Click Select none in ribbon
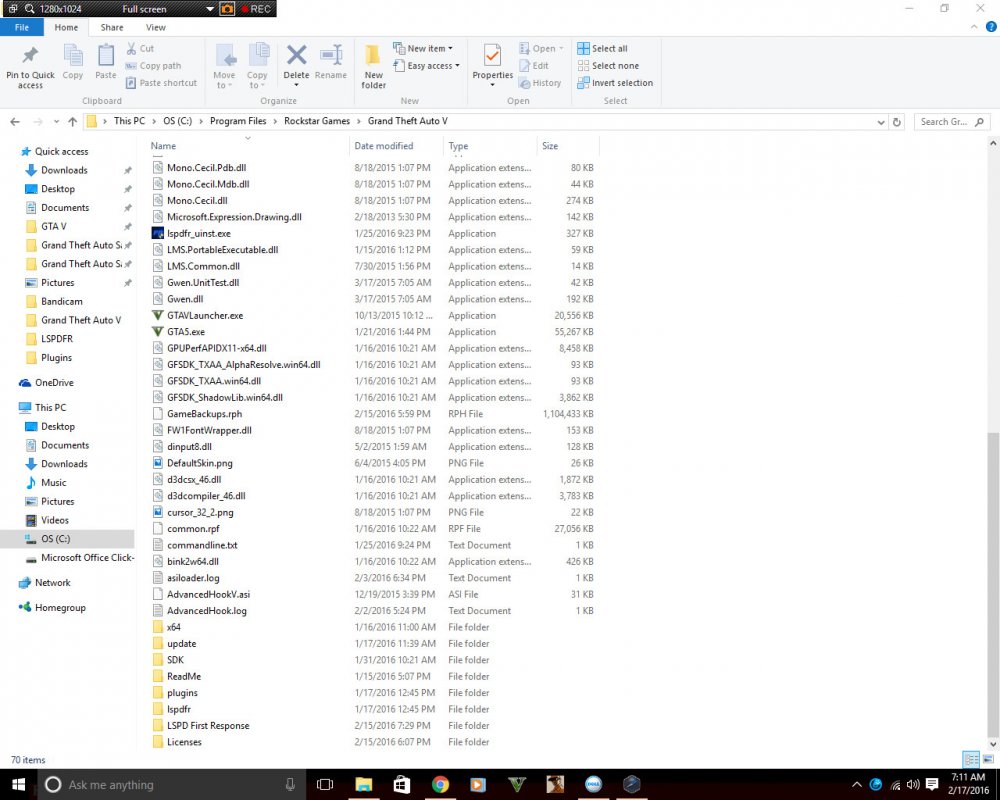This screenshot has width=1000, height=800. (608, 66)
